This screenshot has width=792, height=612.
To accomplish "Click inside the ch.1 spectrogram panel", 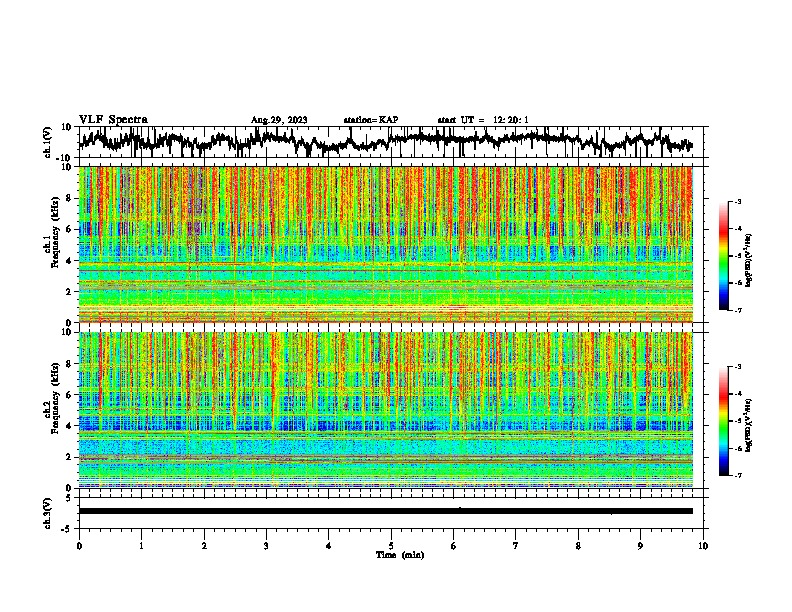I will point(385,244).
